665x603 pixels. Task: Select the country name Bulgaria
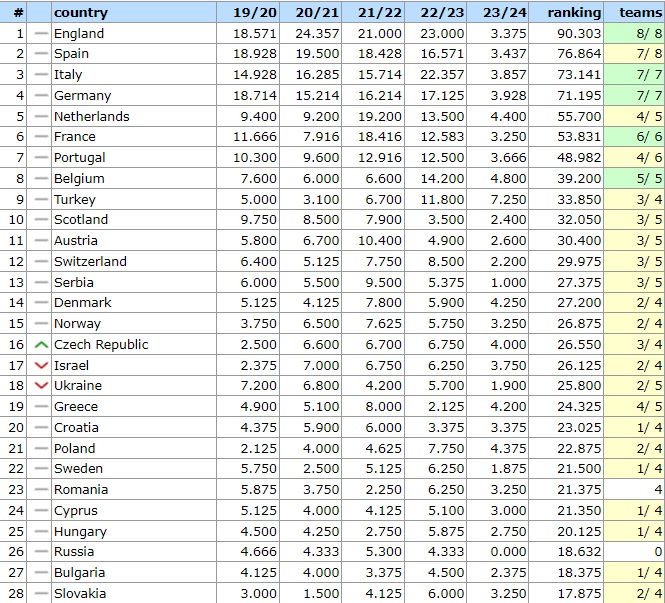click(x=79, y=573)
